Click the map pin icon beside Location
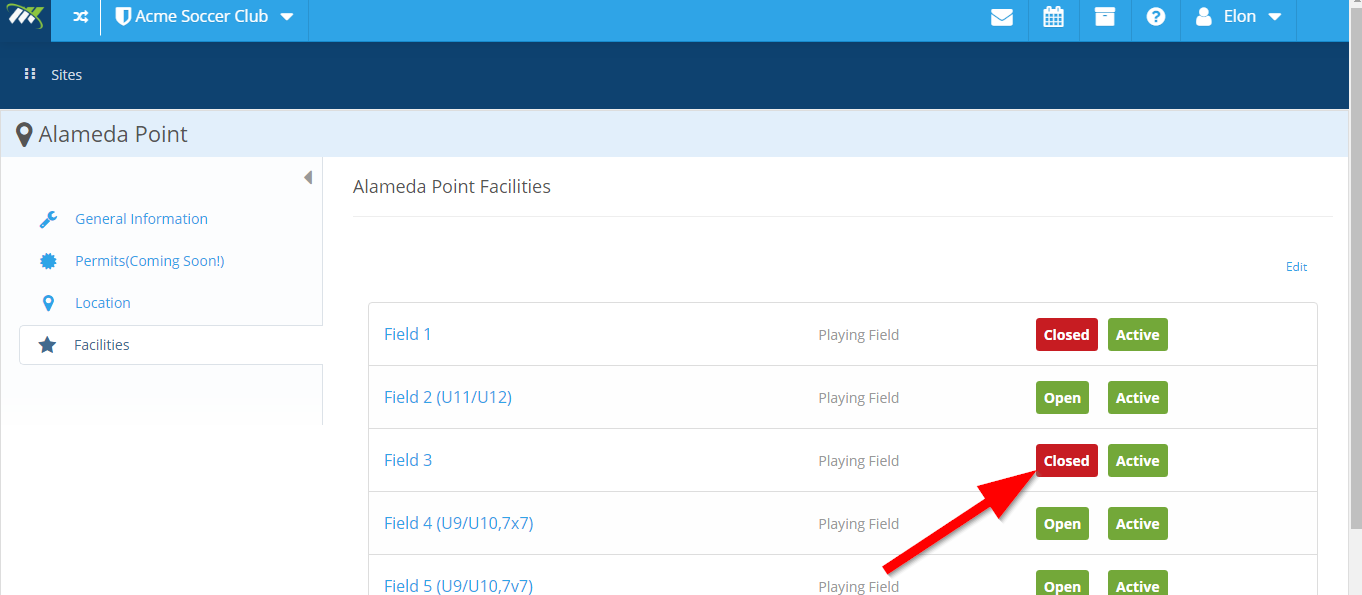The width and height of the screenshot is (1362, 595). pyautogui.click(x=48, y=303)
